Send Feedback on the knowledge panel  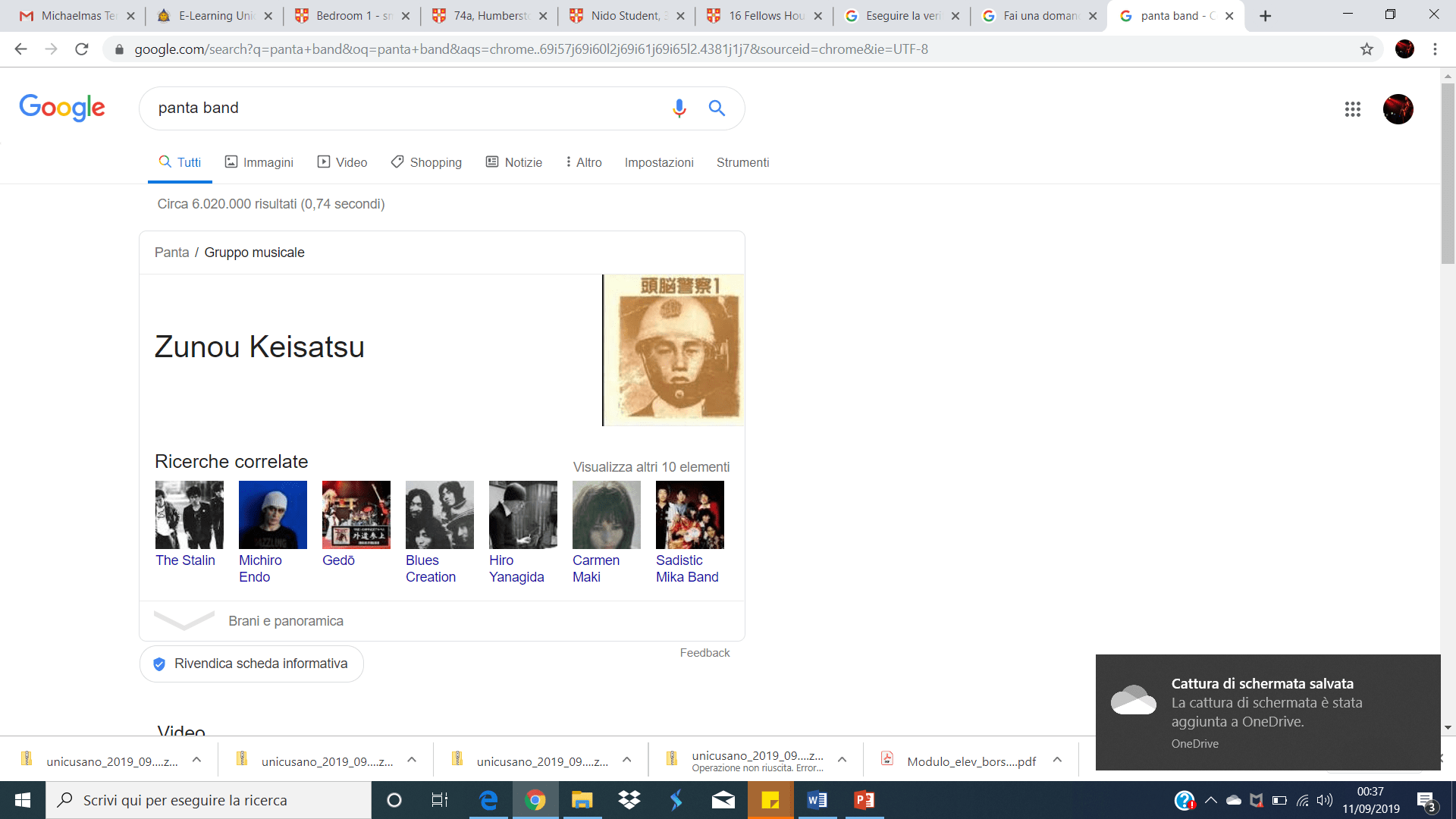tap(704, 652)
